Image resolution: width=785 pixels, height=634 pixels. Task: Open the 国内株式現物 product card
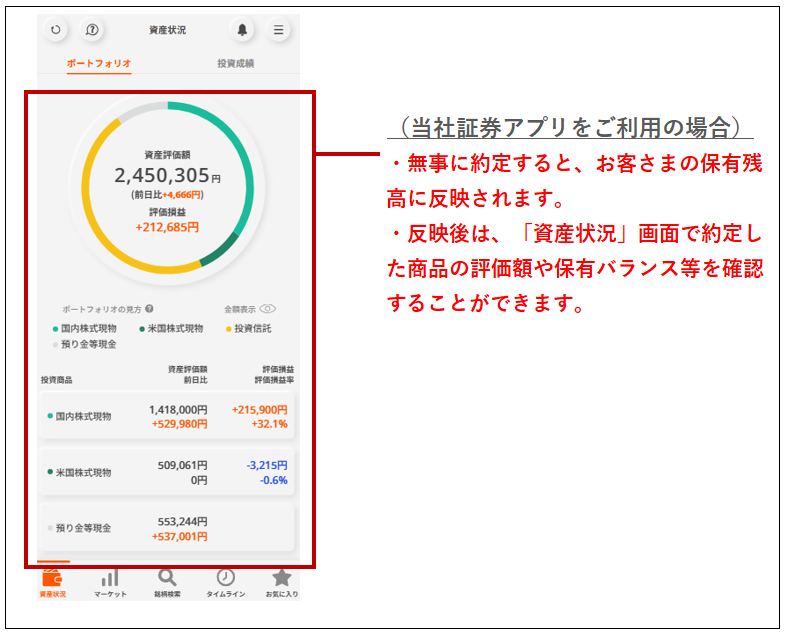[x=167, y=416]
